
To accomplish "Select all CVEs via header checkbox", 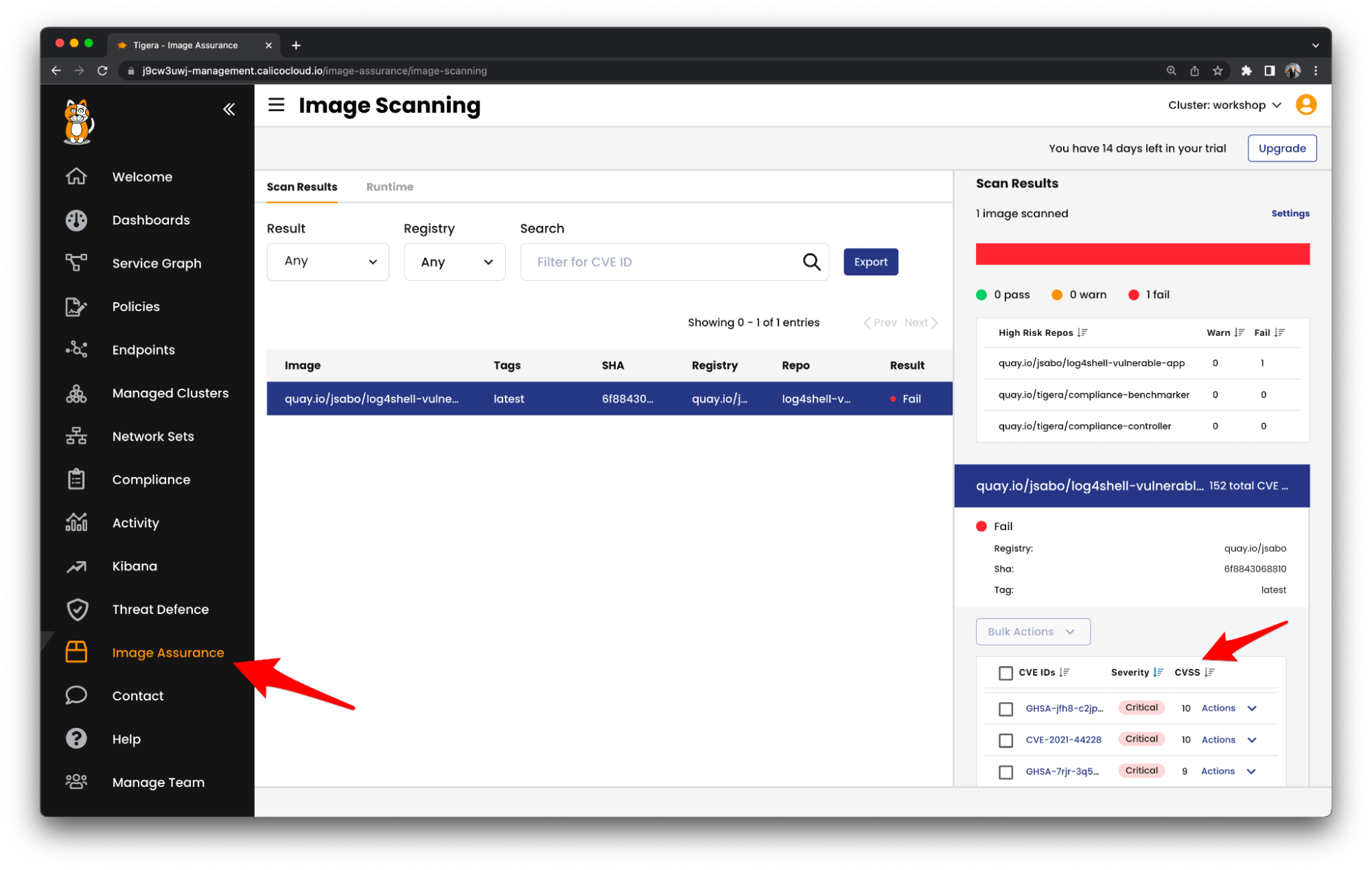I will (x=1005, y=673).
